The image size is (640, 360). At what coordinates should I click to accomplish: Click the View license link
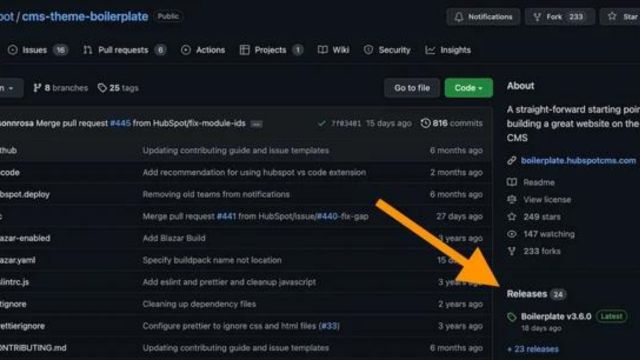[547, 200]
